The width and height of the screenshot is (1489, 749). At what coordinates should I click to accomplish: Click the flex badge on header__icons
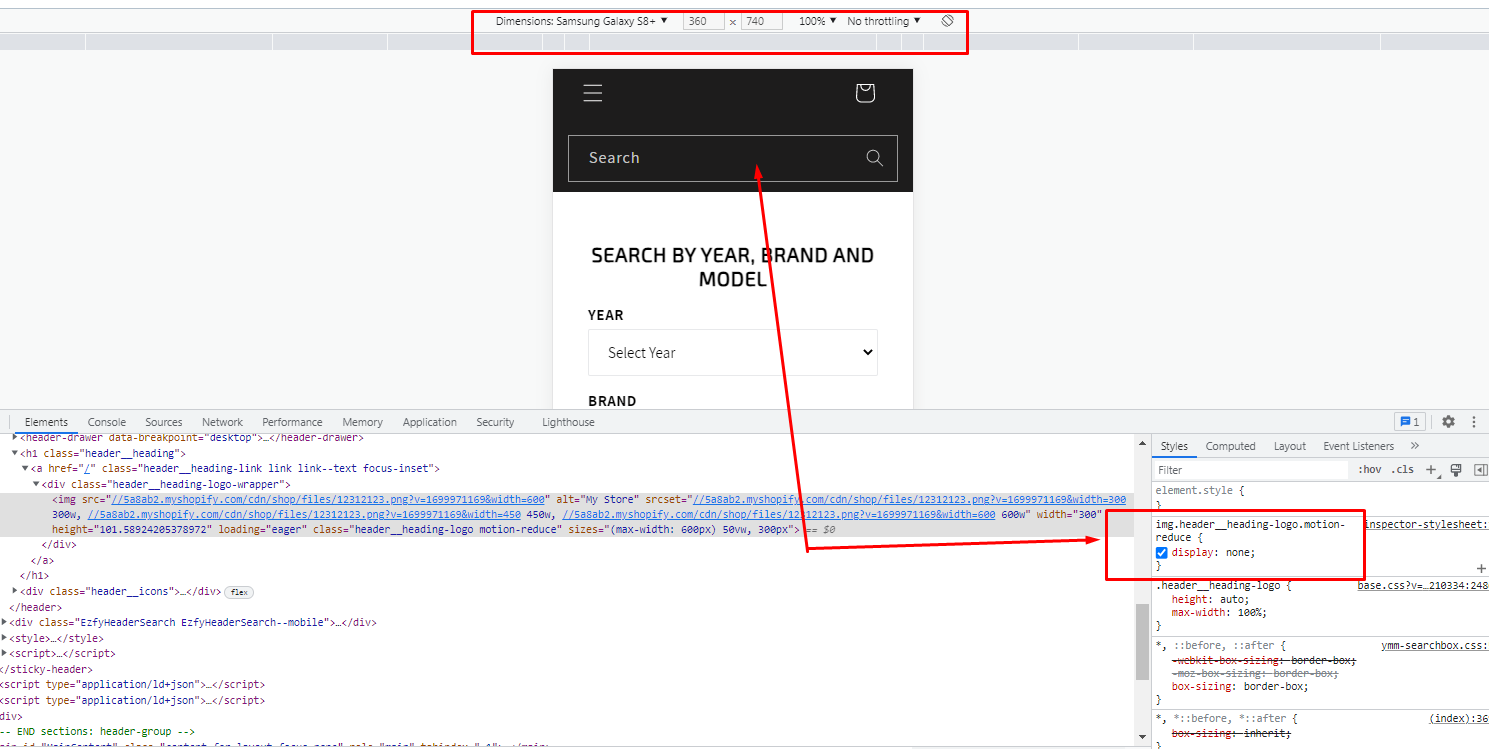[239, 592]
